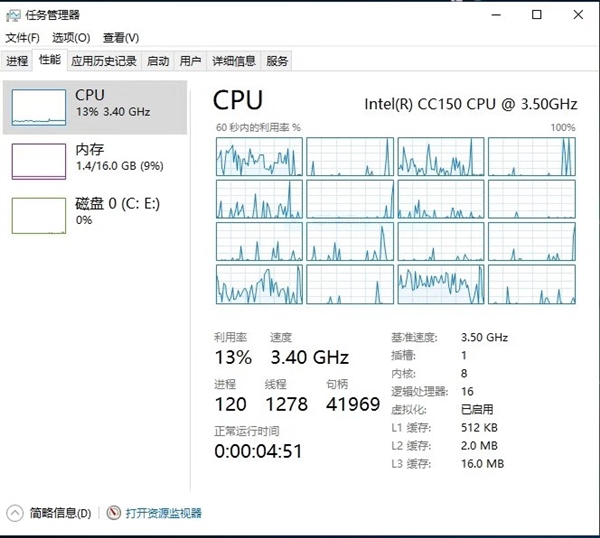This screenshot has width=600, height=538.
Task: Maximize the Task Manager window
Action: tap(537, 15)
